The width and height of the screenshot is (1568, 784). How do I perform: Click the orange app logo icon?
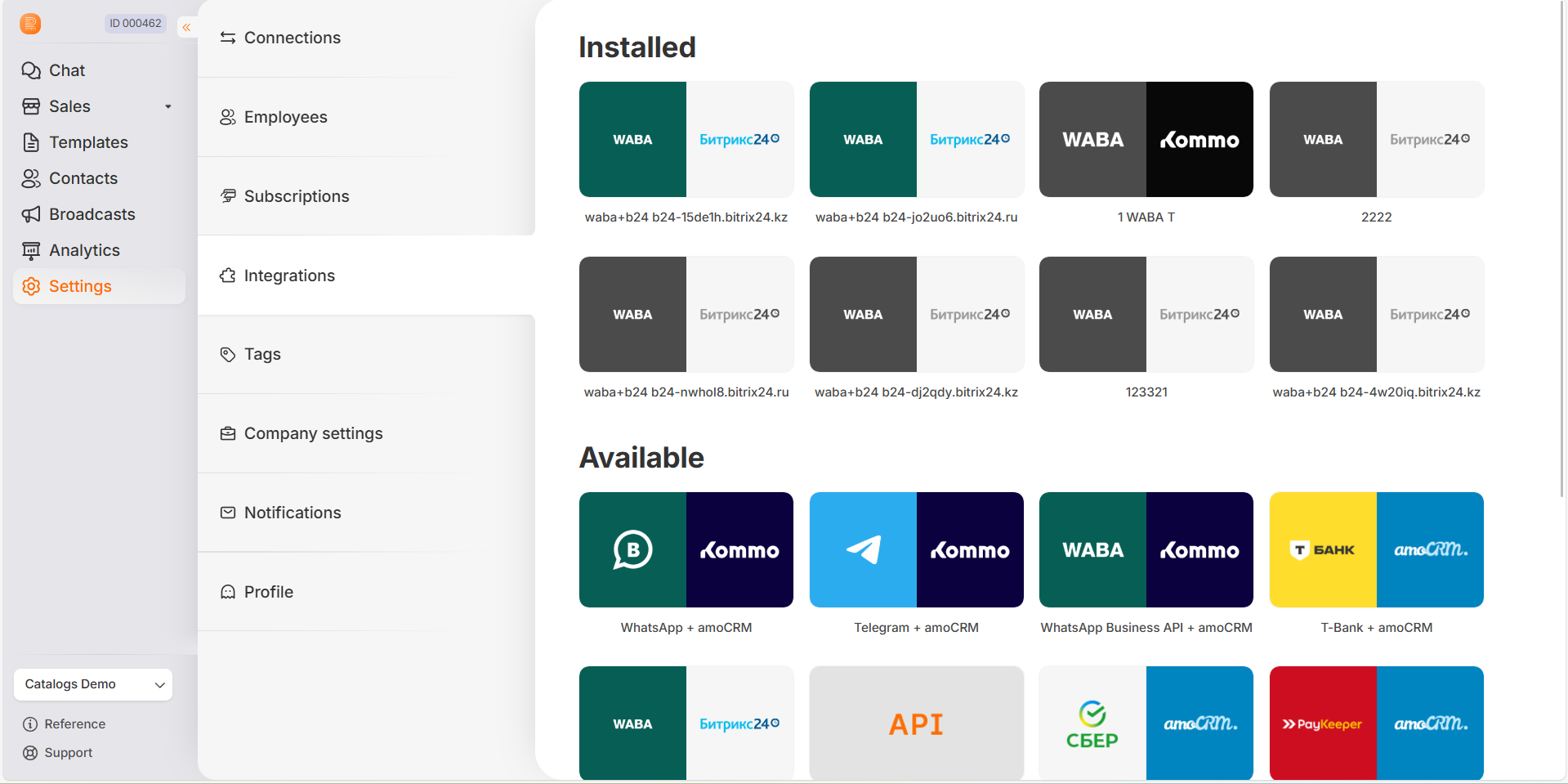[x=30, y=24]
